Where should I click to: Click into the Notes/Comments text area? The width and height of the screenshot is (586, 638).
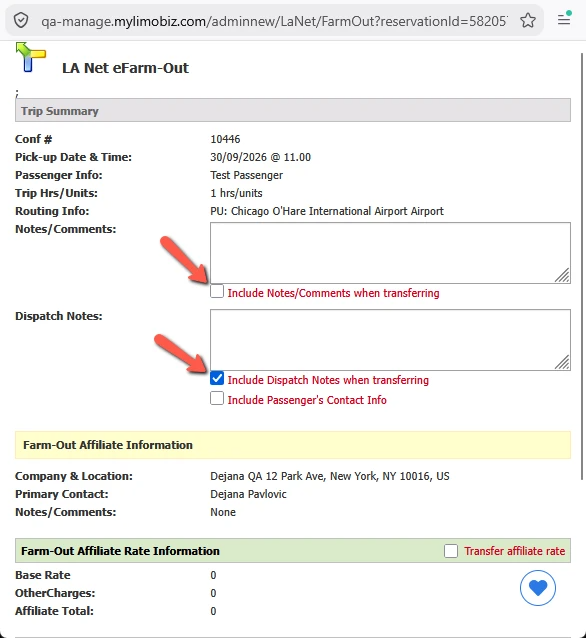(390, 253)
